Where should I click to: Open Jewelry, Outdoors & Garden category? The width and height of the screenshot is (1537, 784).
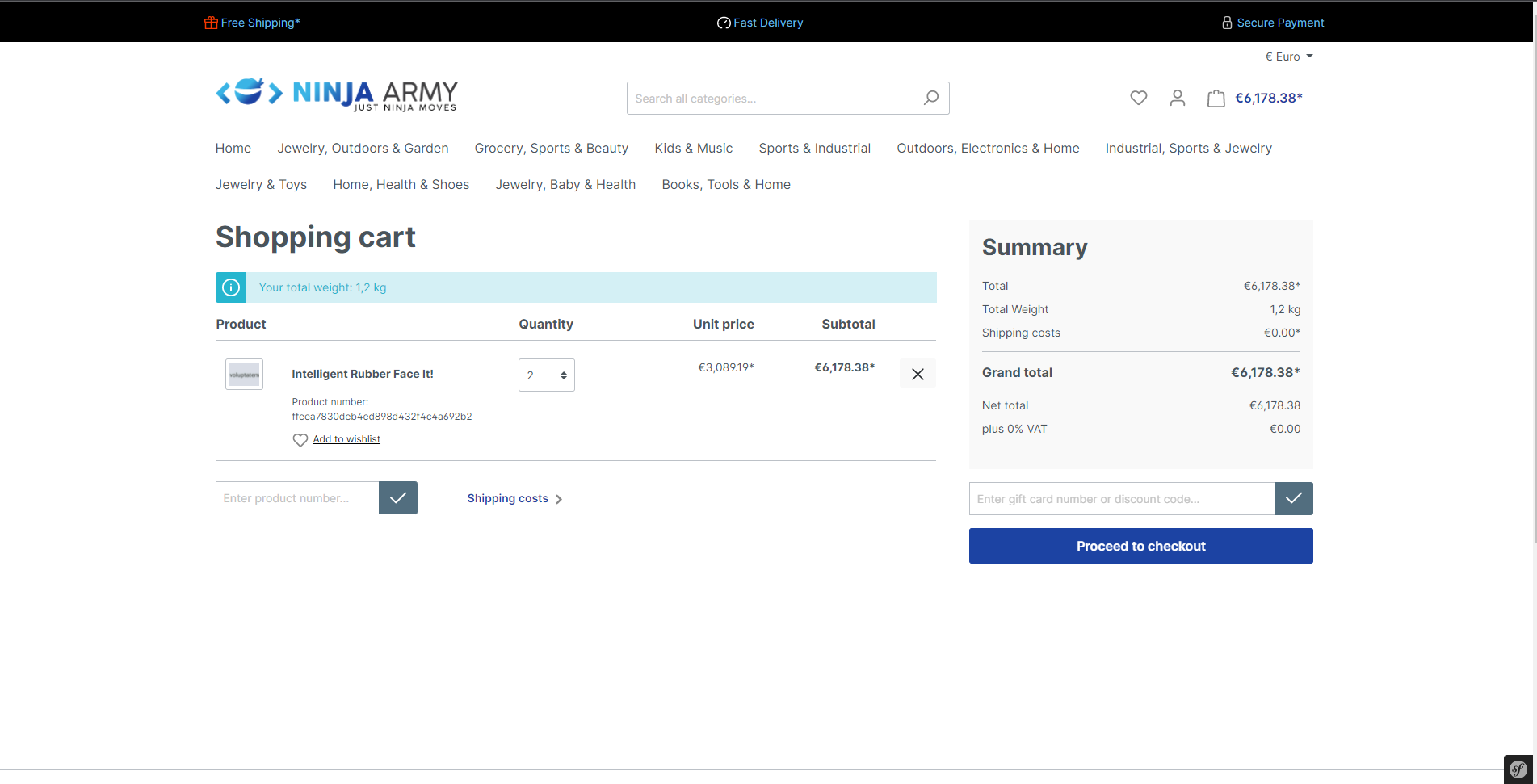pos(363,149)
